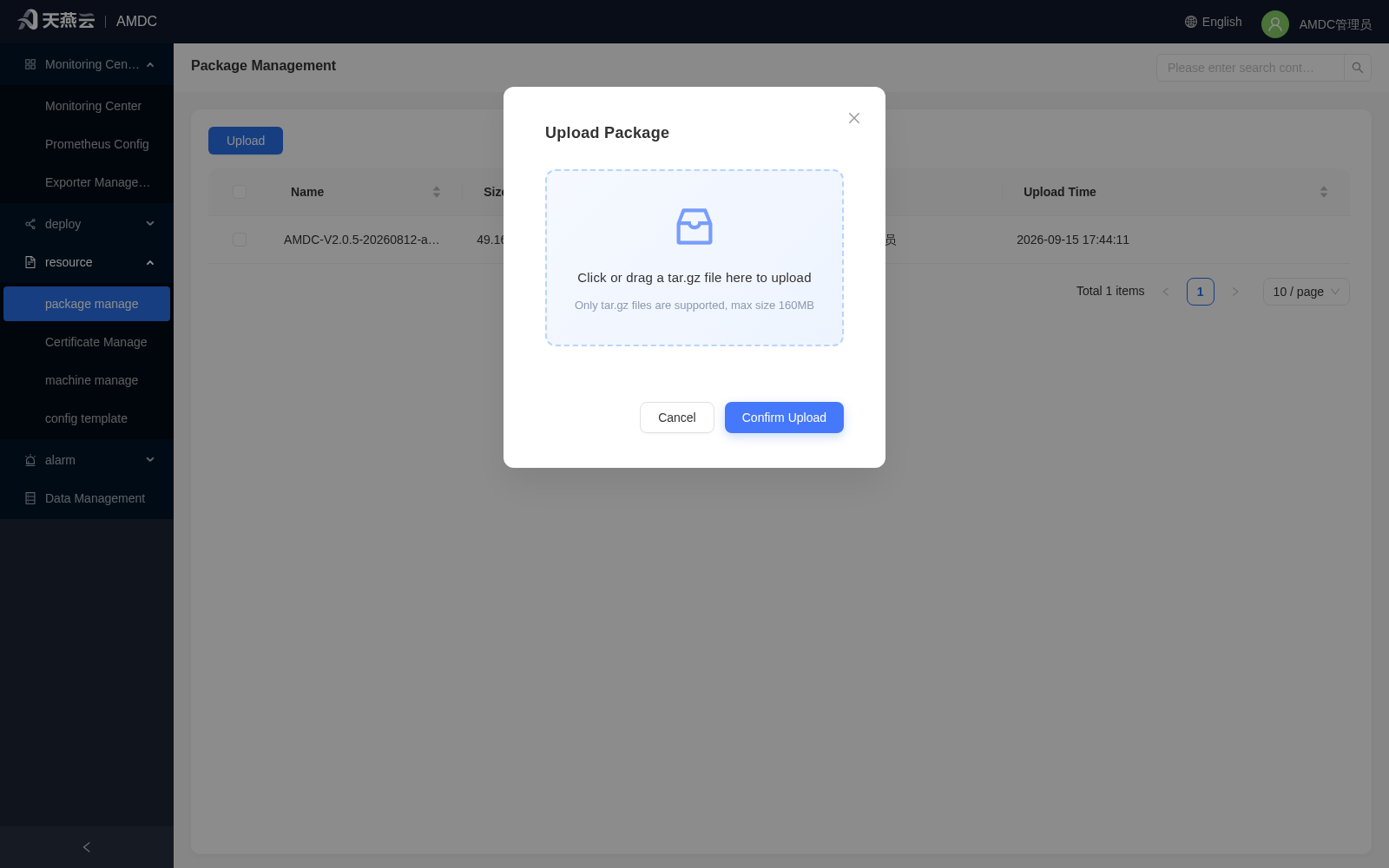Click the Cancel button in dialog
The width and height of the screenshot is (1389, 868).
tap(677, 418)
